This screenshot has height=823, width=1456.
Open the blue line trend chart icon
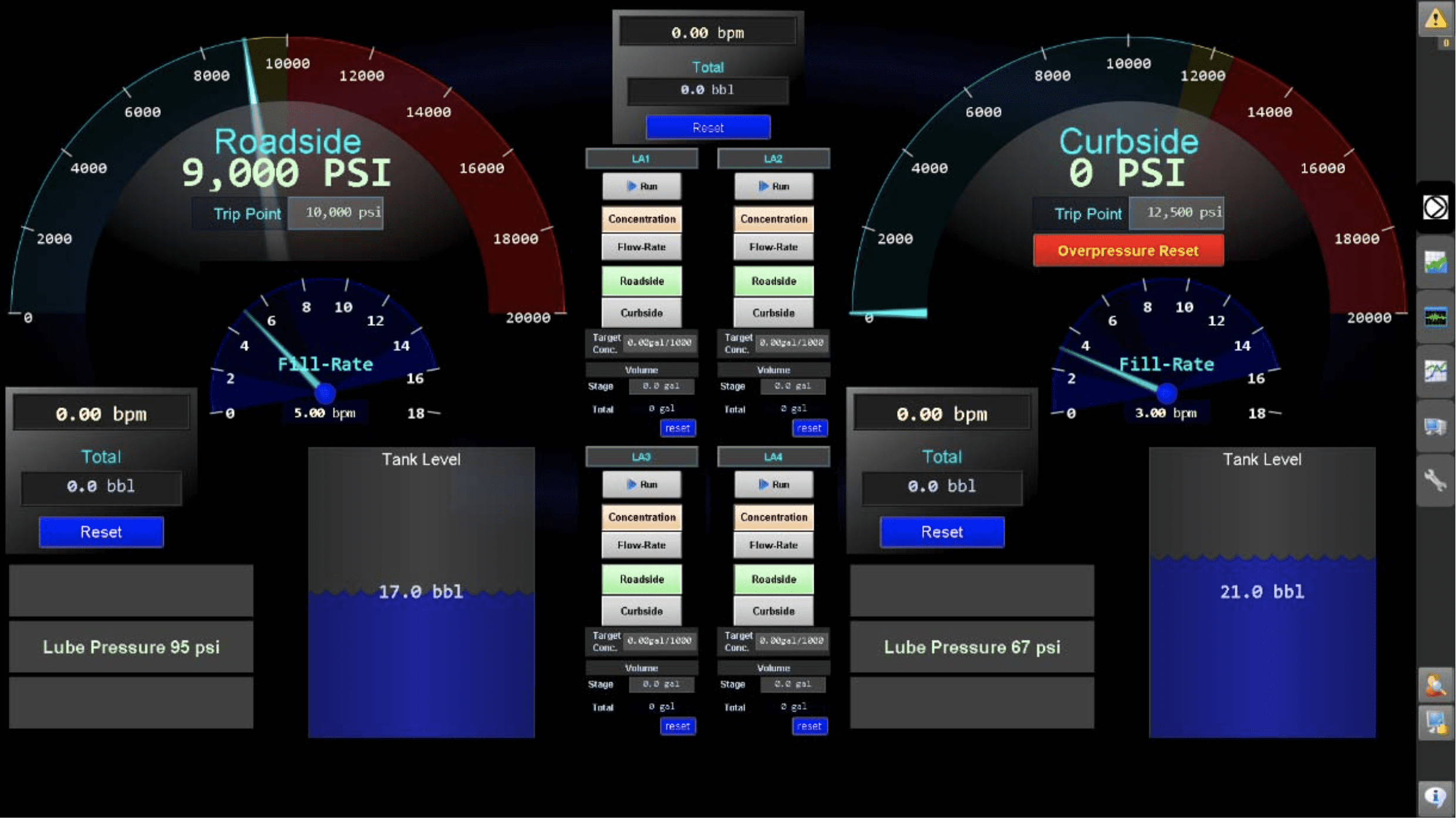click(x=1436, y=372)
